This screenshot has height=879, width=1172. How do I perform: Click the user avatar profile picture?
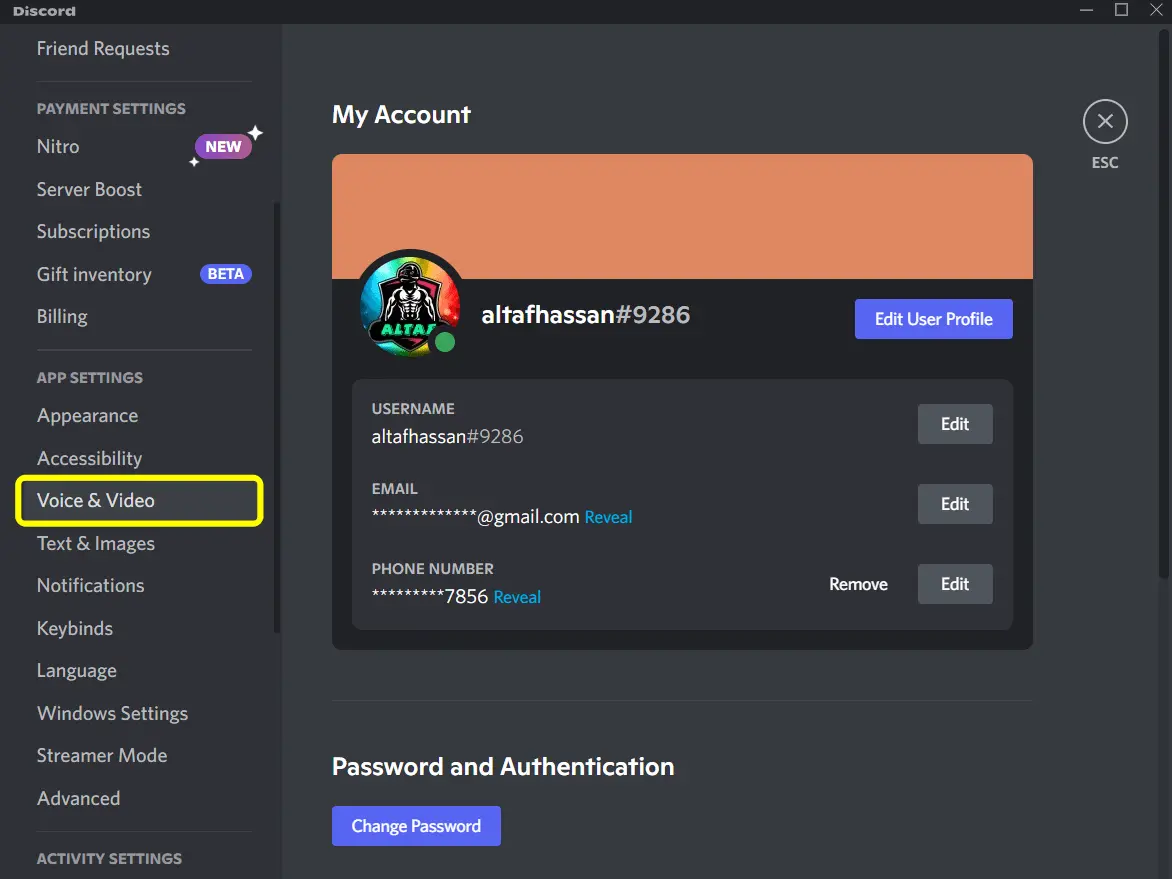[410, 305]
